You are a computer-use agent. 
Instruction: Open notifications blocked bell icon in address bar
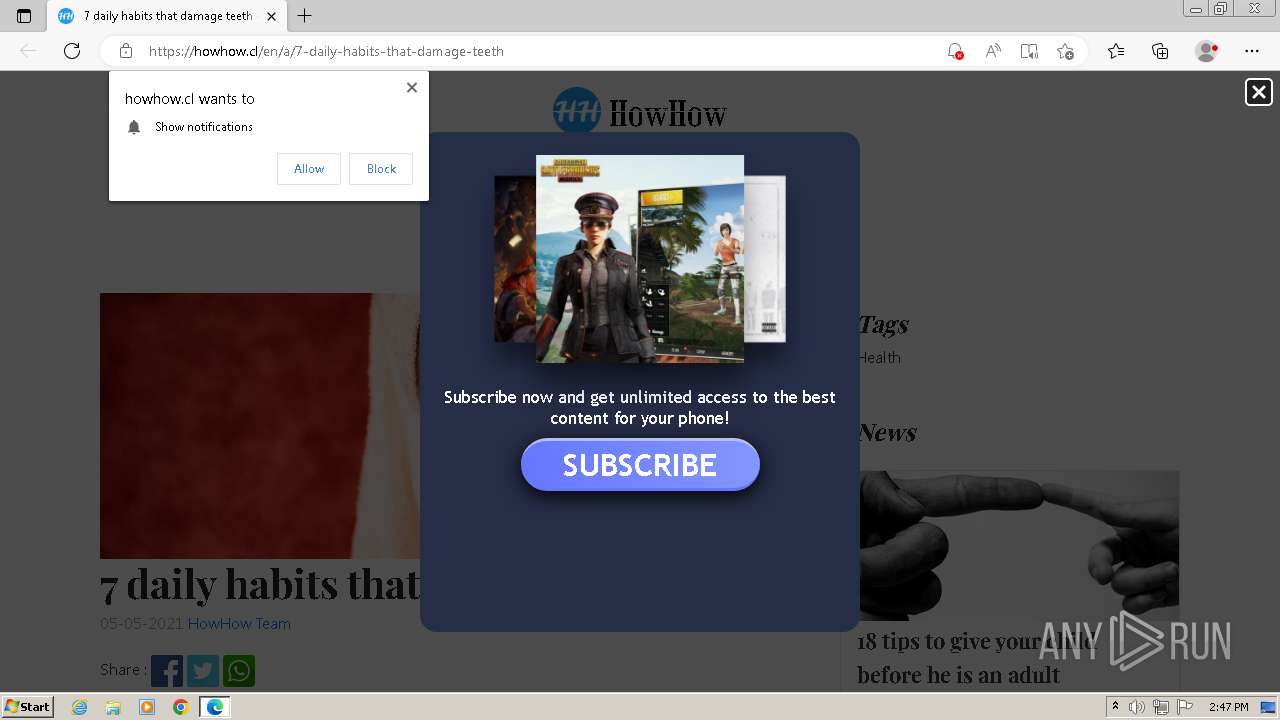(955, 51)
